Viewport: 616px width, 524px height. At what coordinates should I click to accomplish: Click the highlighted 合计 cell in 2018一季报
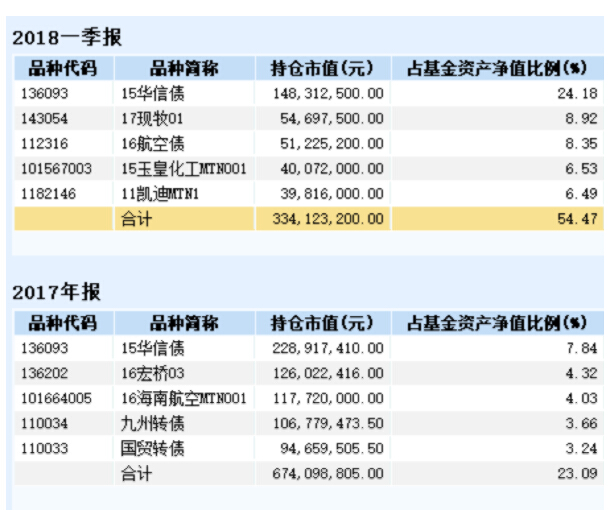click(136, 219)
